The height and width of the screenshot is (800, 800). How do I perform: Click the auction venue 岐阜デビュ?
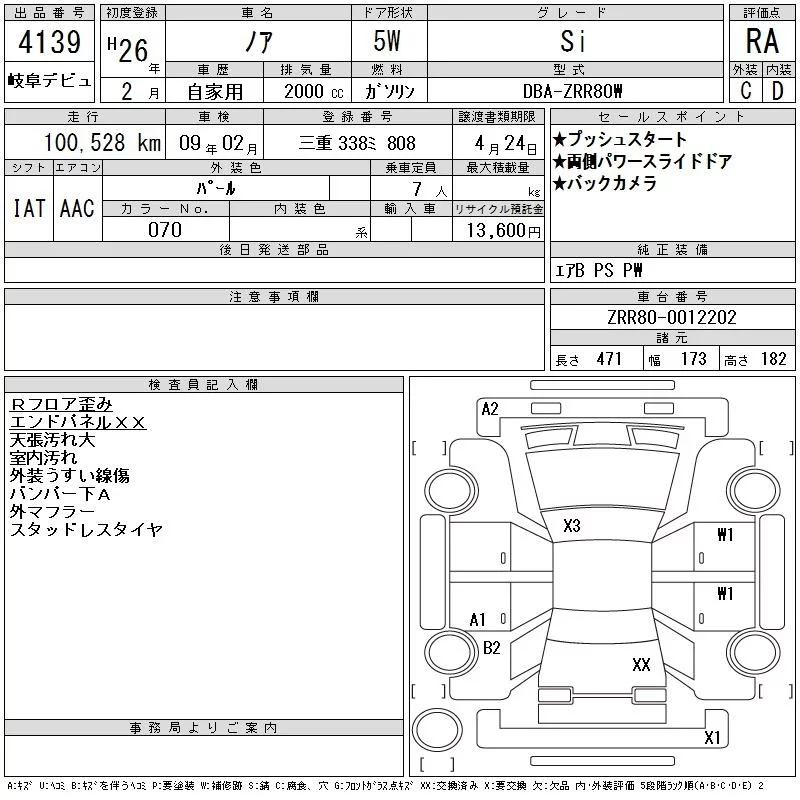coord(49,81)
